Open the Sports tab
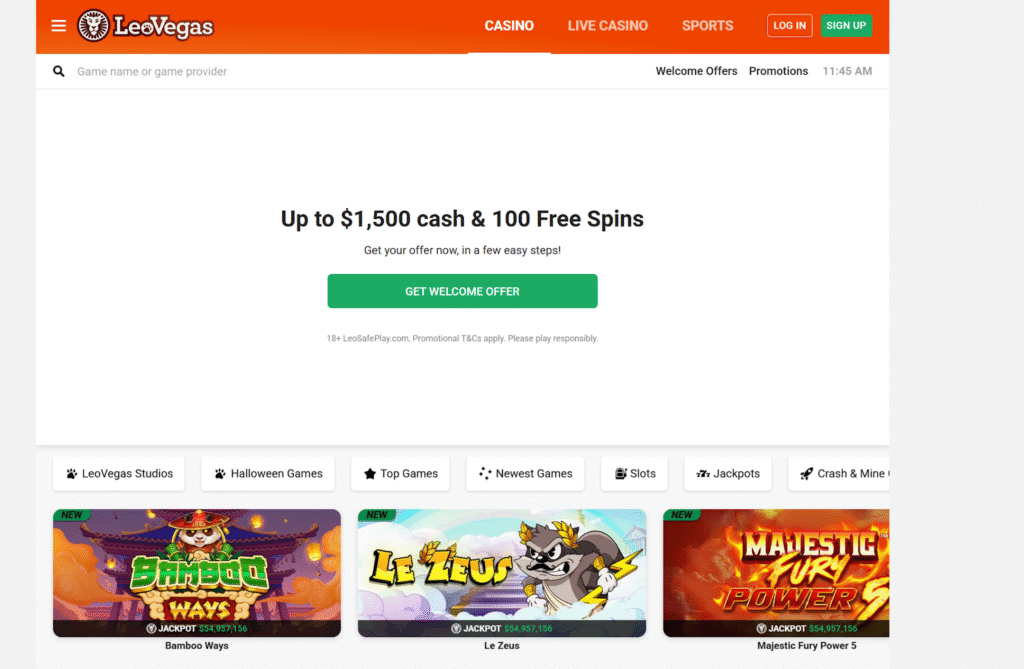Image resolution: width=1024 pixels, height=669 pixels. coord(707,26)
